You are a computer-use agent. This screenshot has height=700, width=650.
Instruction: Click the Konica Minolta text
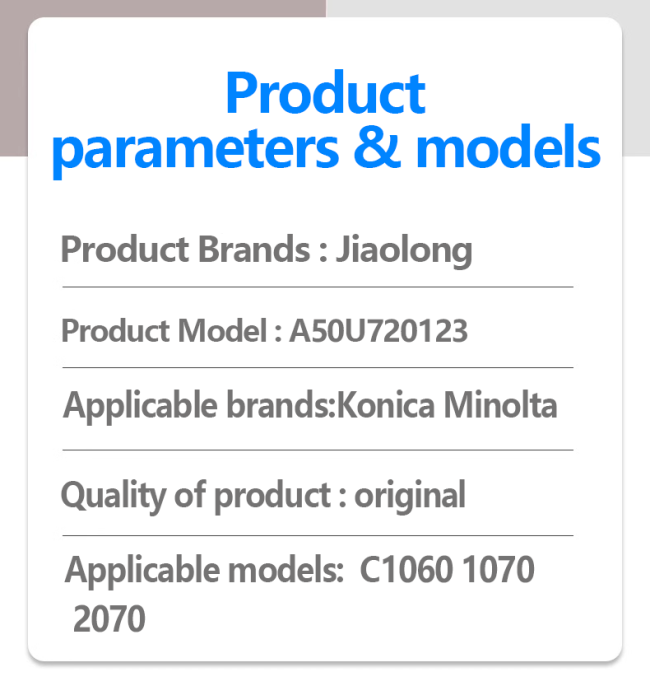pyautogui.click(x=446, y=405)
